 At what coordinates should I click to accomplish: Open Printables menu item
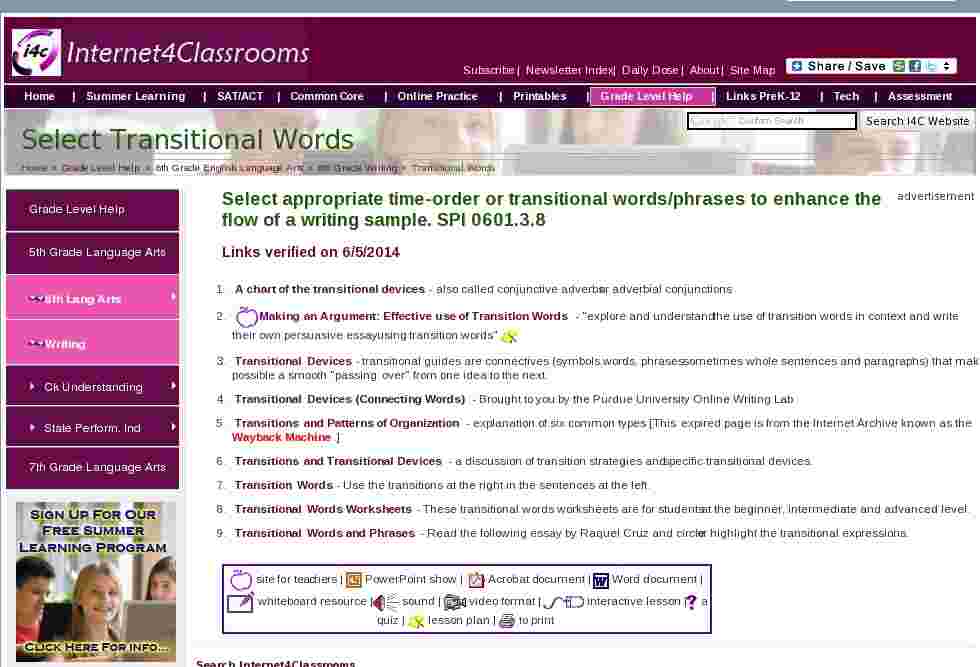[x=540, y=96]
